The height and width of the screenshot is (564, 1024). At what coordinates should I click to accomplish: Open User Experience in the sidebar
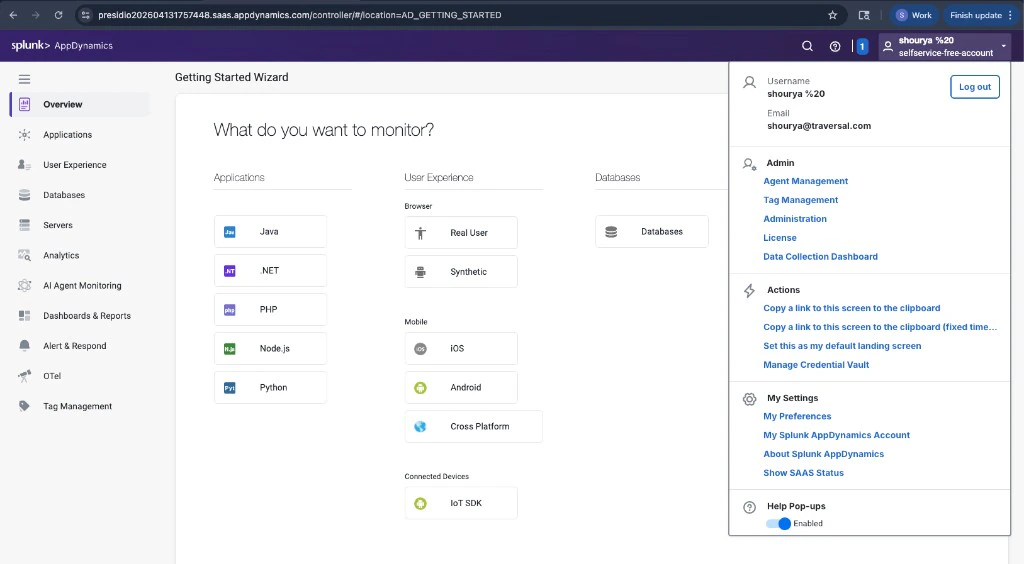74,164
